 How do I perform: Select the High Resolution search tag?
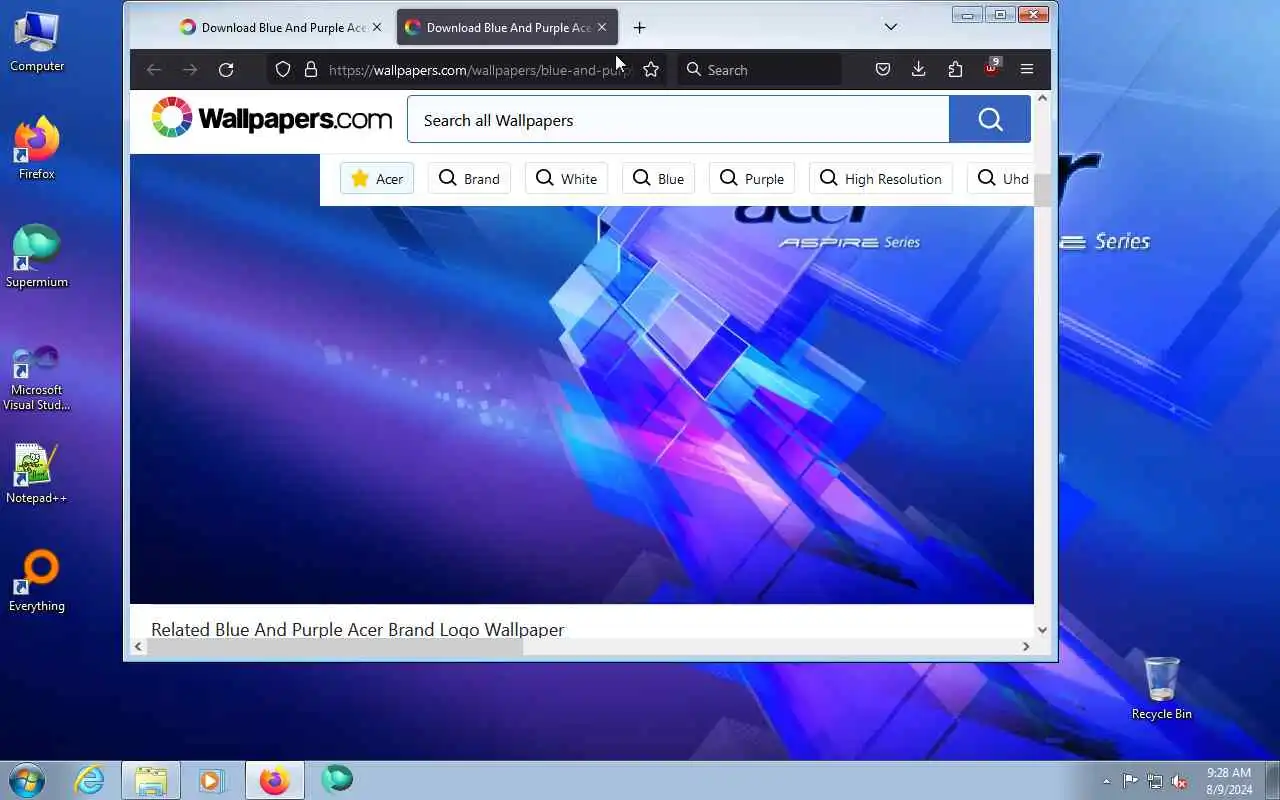(x=881, y=179)
